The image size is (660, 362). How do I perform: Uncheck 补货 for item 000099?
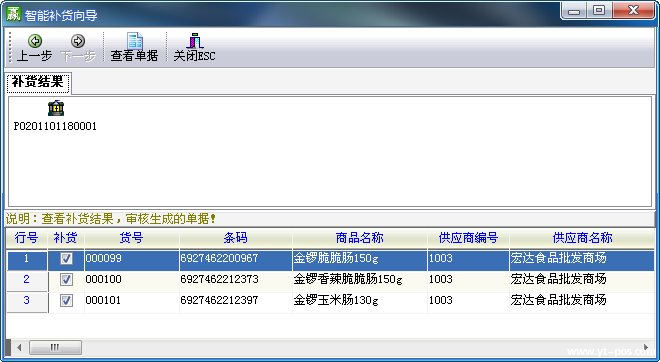(x=66, y=258)
